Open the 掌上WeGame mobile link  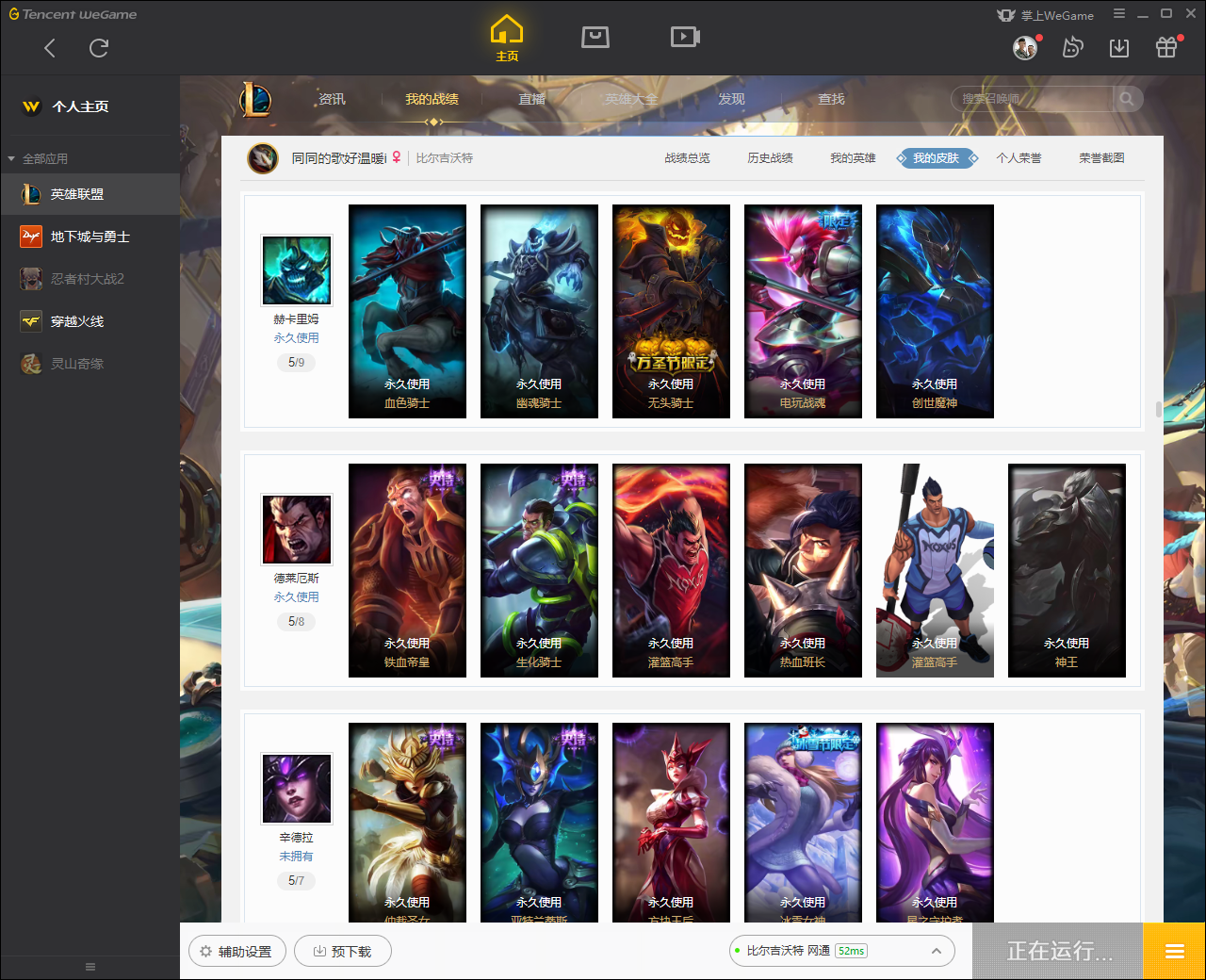tap(1045, 15)
